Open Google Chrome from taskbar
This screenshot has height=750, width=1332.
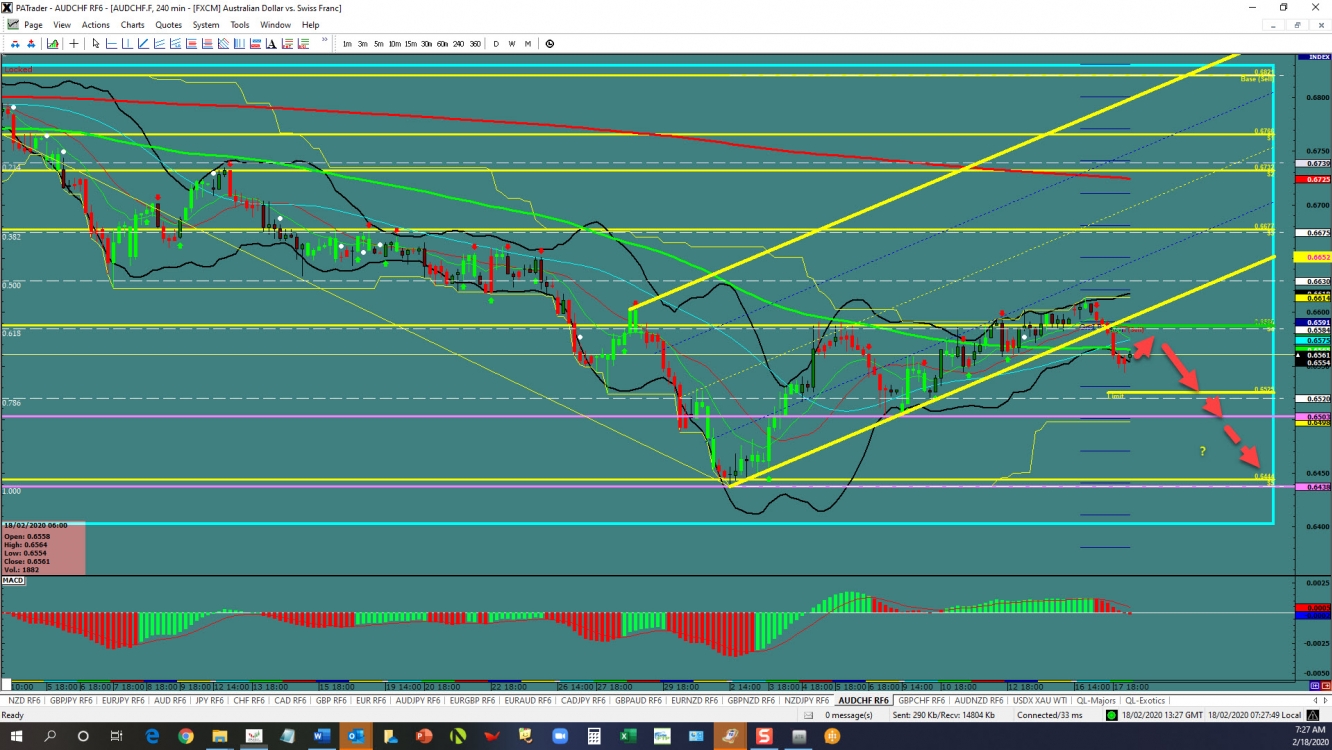[x=185, y=736]
